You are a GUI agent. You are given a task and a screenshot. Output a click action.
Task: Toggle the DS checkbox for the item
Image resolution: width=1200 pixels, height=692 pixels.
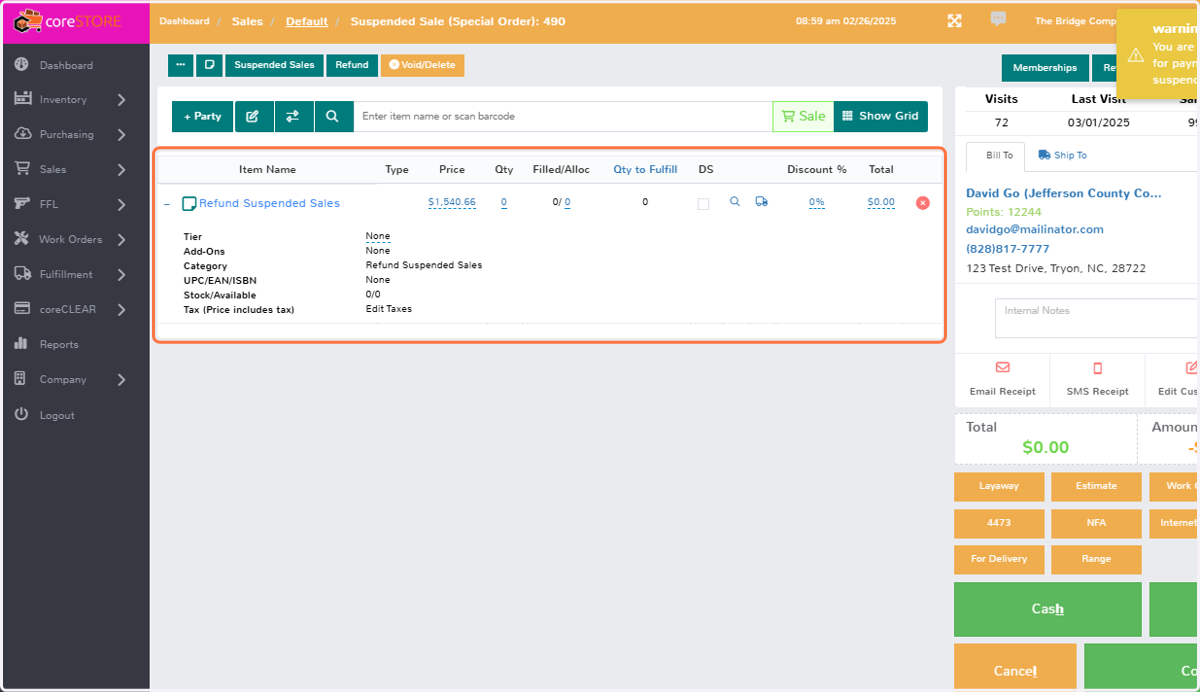click(704, 203)
